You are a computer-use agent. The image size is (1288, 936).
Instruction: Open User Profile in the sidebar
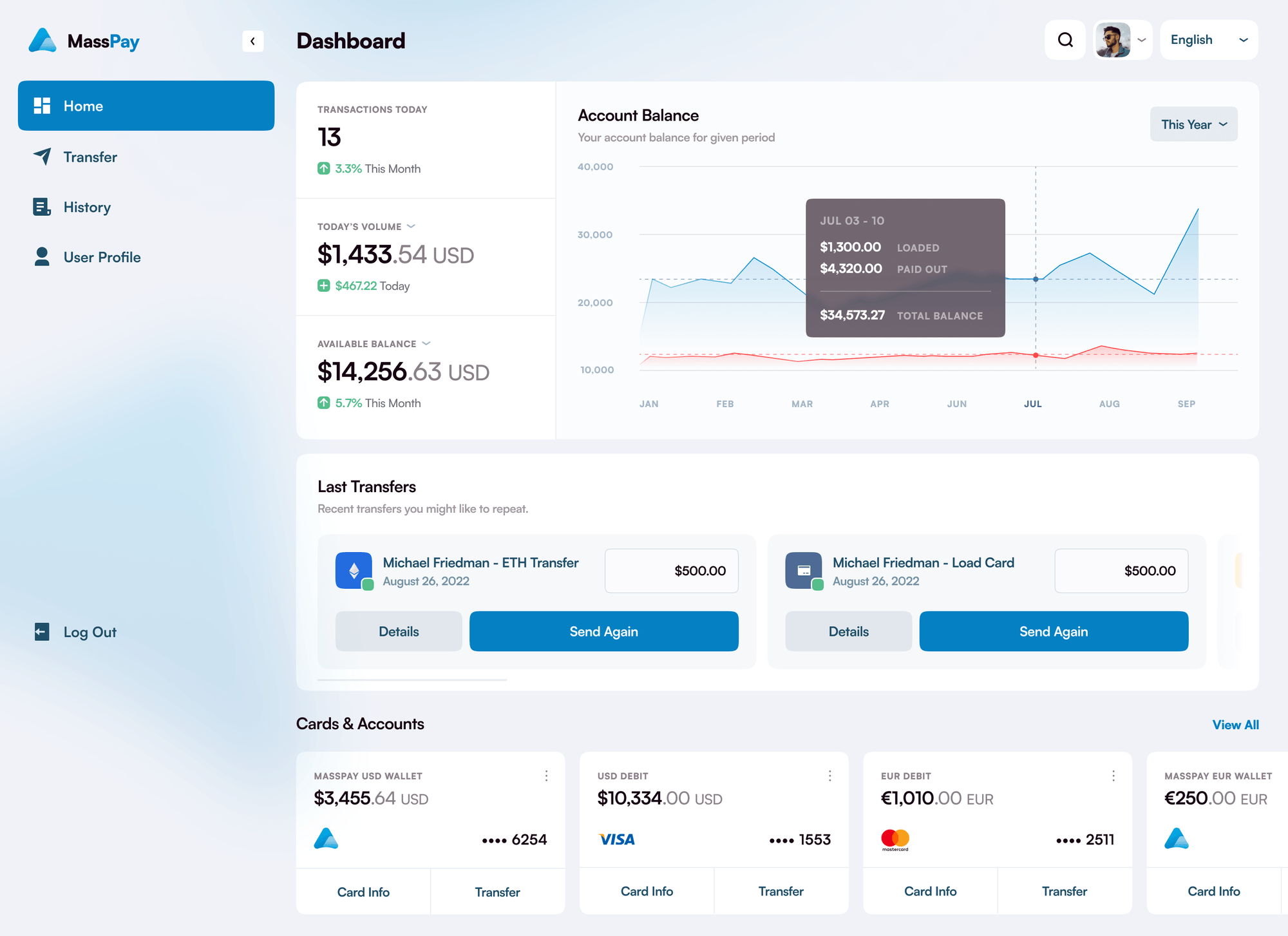(102, 257)
